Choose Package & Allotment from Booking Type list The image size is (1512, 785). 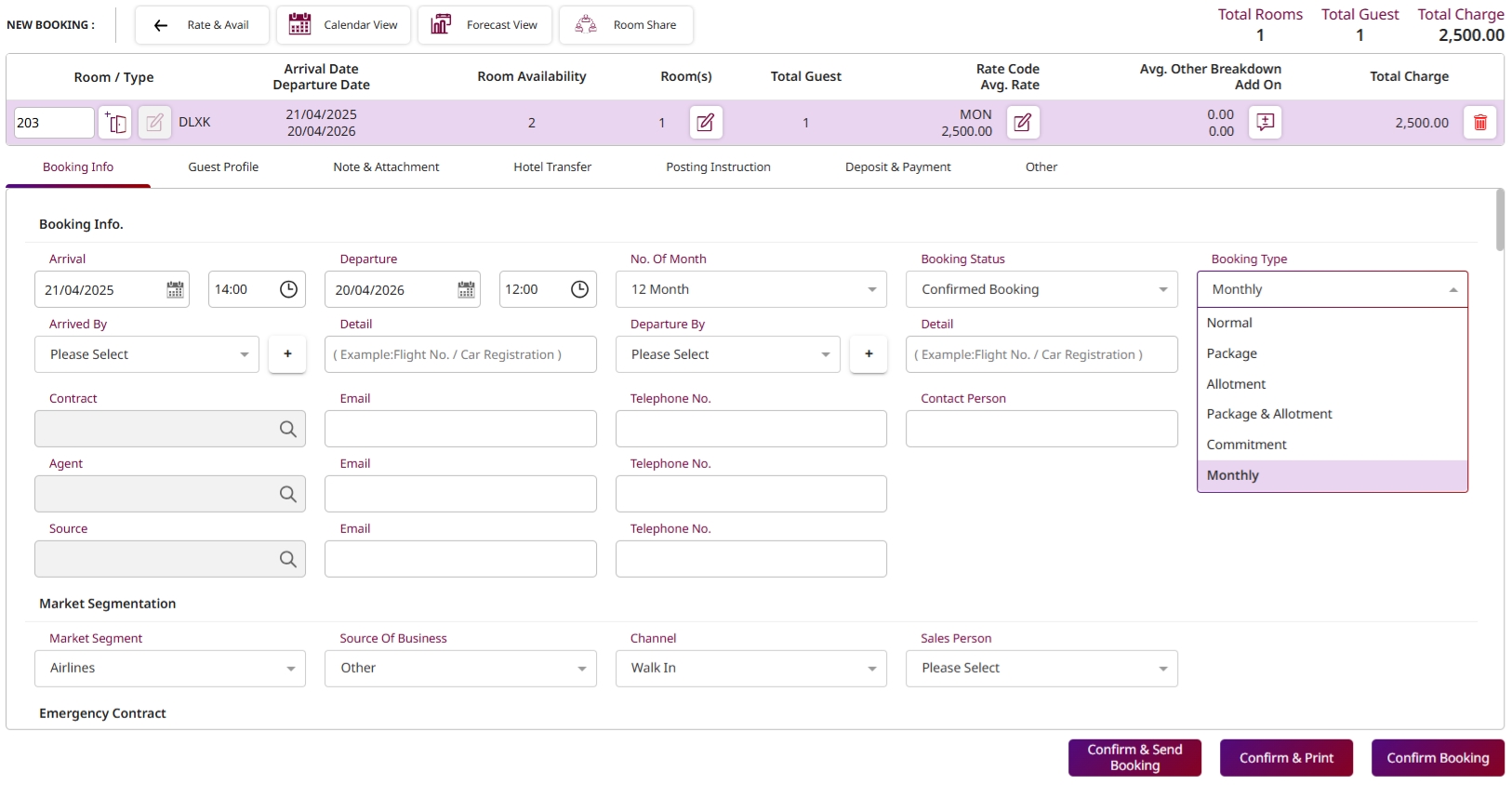tap(1268, 415)
